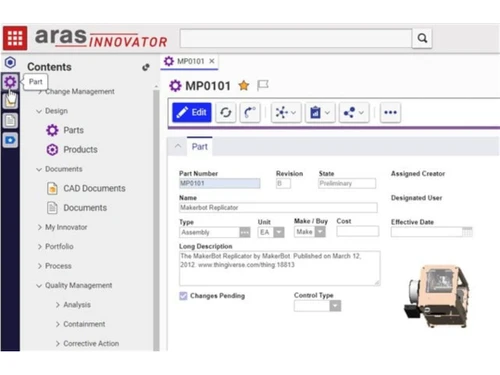Open CAD Documents in the tree
500x375 pixels.
pos(94,188)
